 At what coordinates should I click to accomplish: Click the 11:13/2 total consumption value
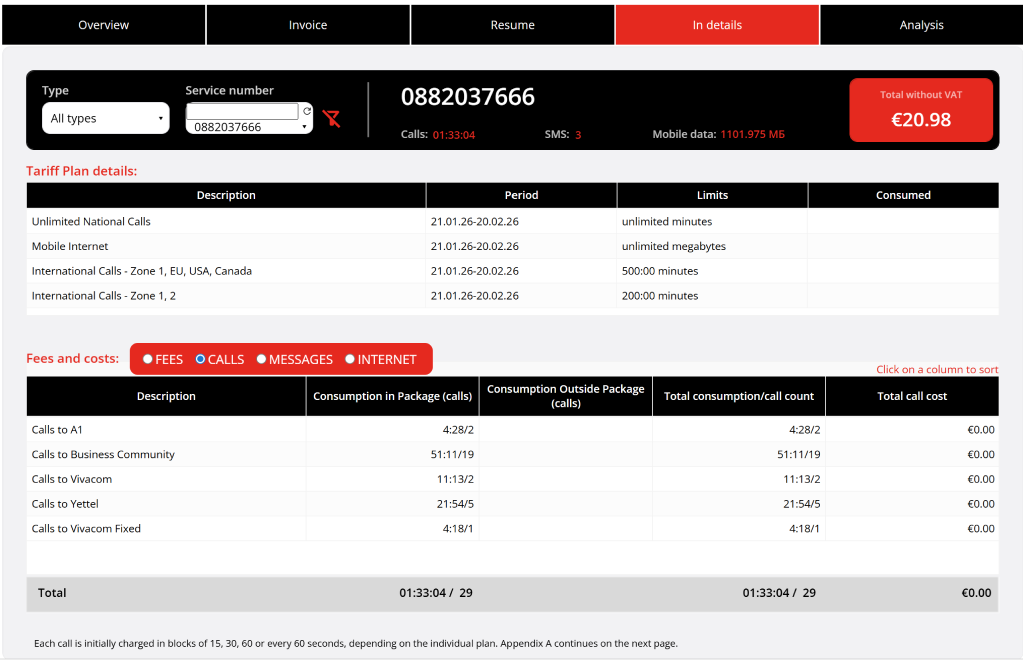coord(801,479)
